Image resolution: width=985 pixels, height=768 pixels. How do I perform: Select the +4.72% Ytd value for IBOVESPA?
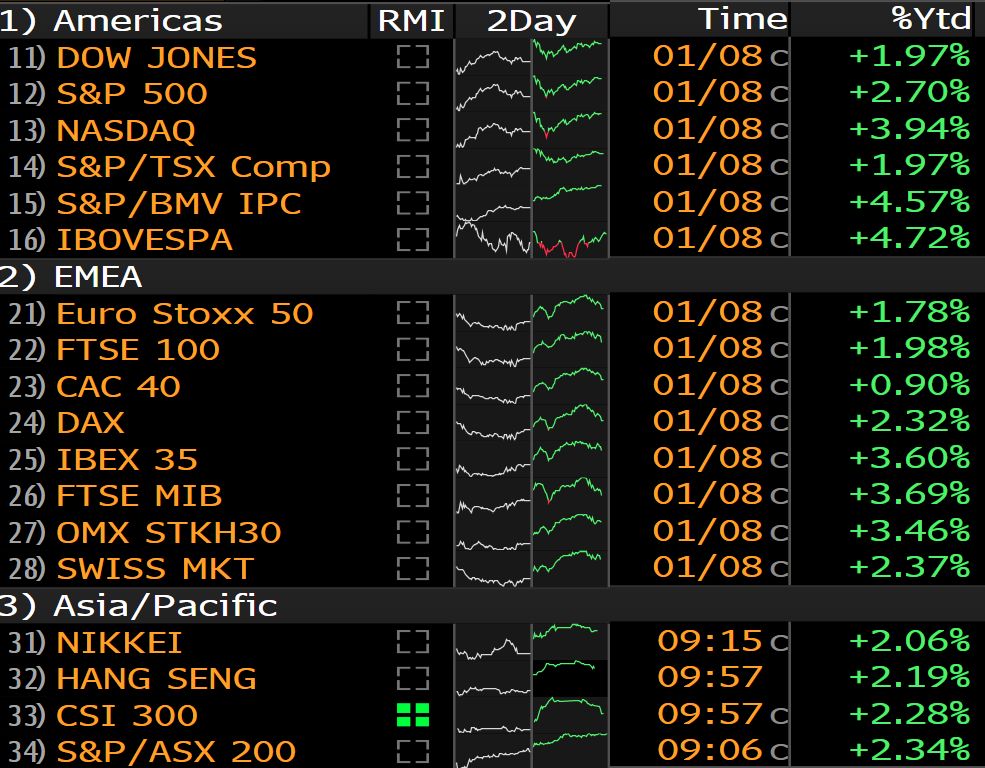pos(910,238)
